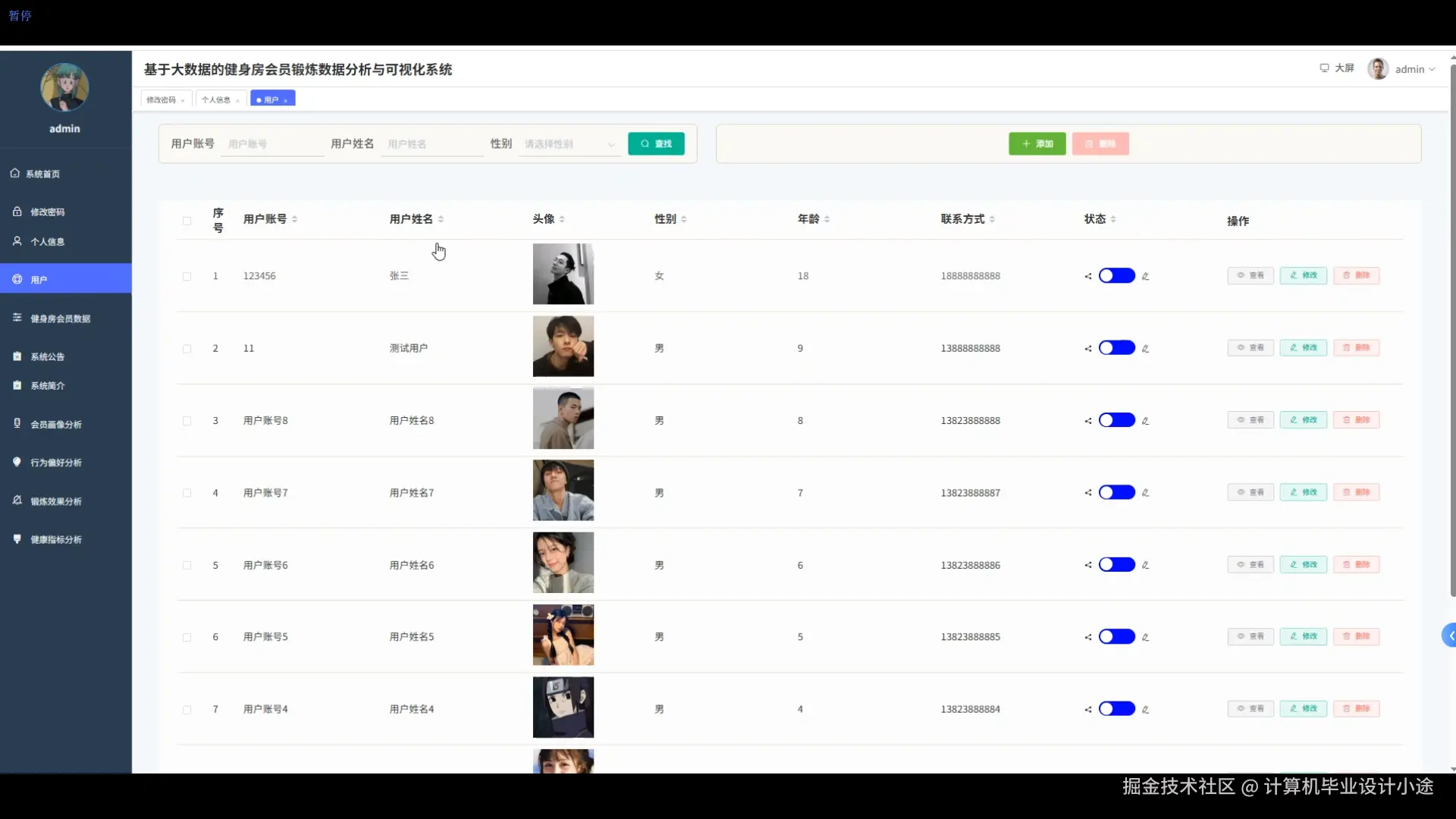Select 锻炼效果分析 in the sidebar
The width and height of the screenshot is (1456, 819).
coord(55,500)
